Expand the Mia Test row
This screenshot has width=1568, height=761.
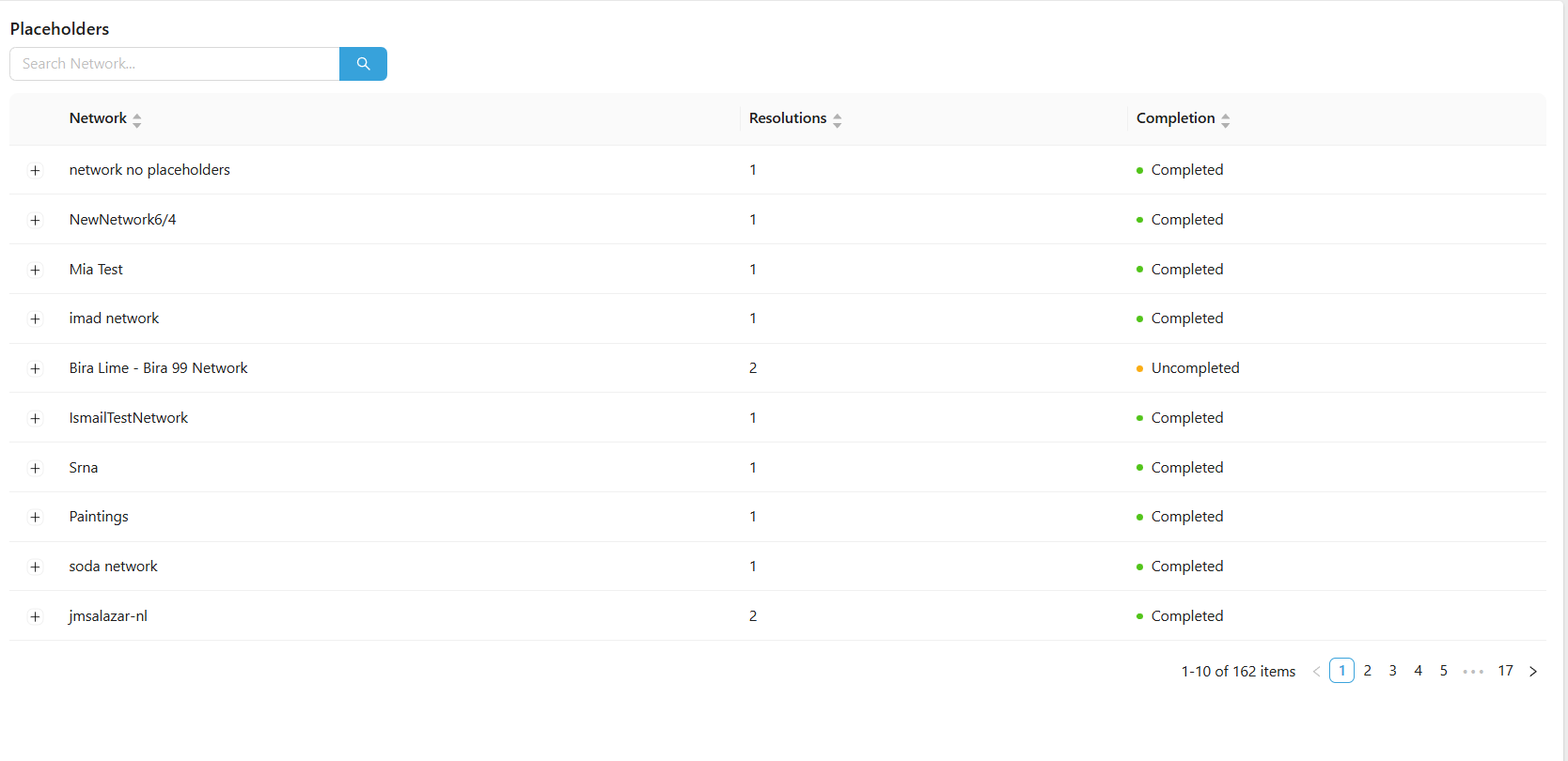point(35,270)
